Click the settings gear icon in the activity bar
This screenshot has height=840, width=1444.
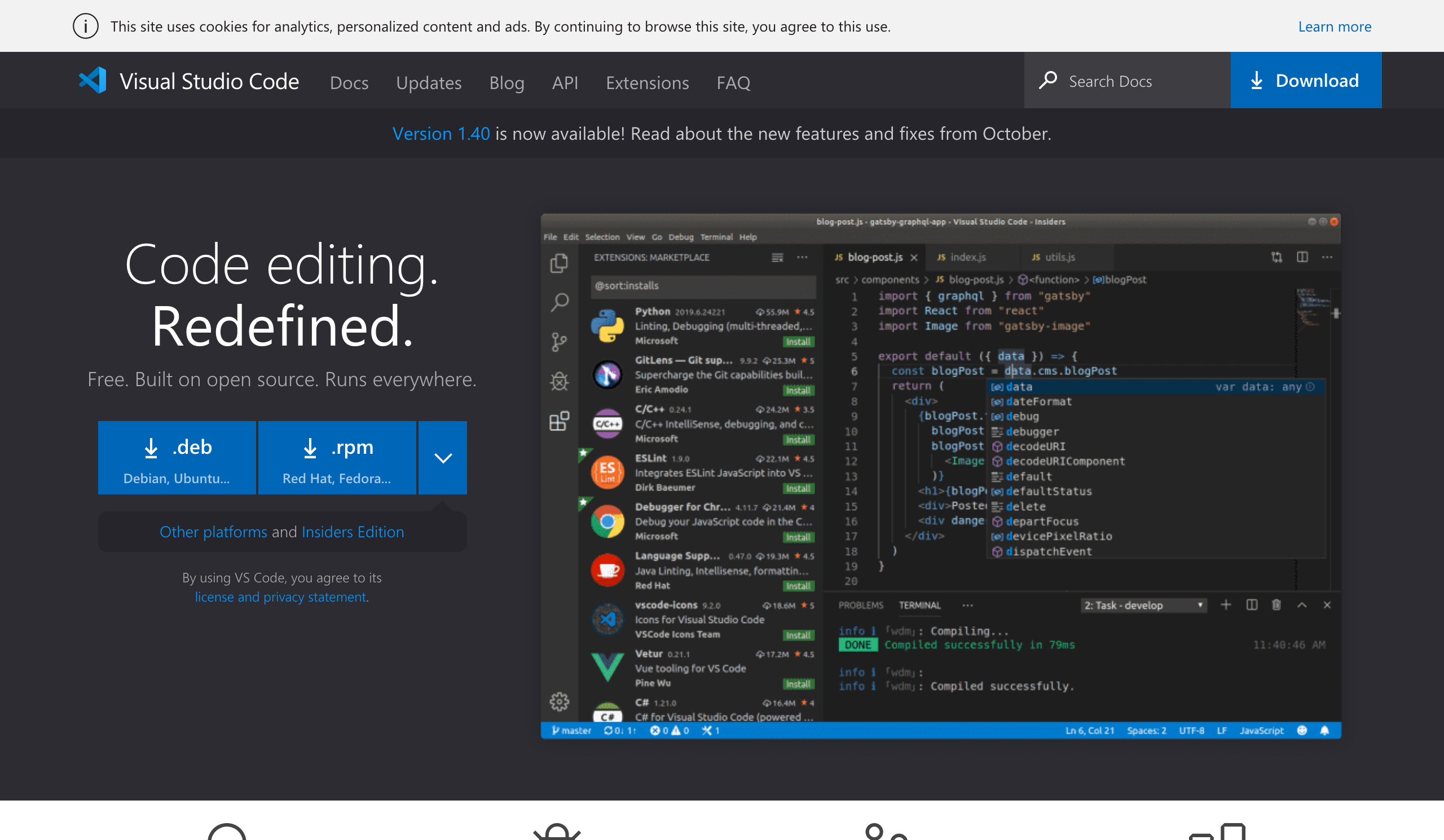tap(559, 701)
